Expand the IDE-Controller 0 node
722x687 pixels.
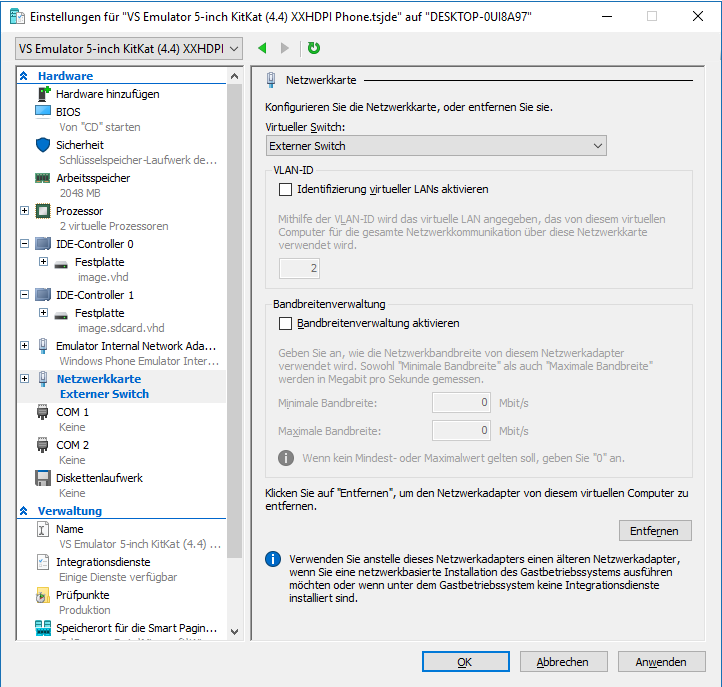pos(24,243)
